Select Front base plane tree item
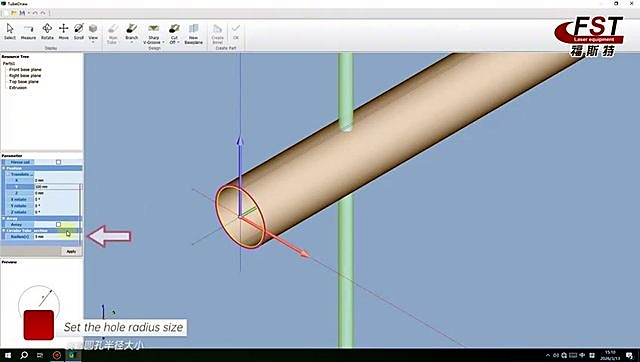The width and height of the screenshot is (640, 362). click(25, 69)
